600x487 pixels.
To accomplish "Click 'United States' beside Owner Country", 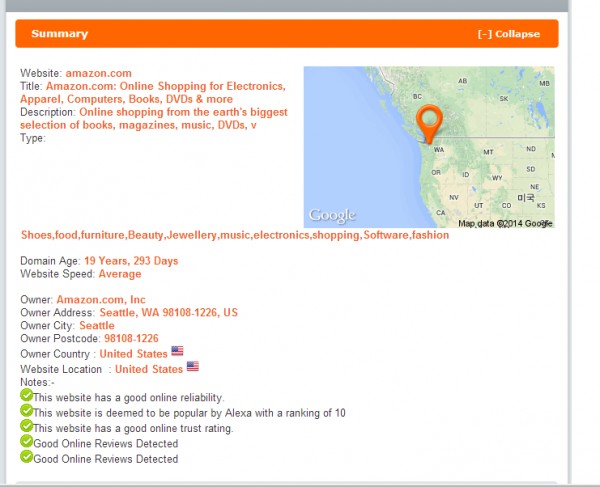I will (134, 354).
